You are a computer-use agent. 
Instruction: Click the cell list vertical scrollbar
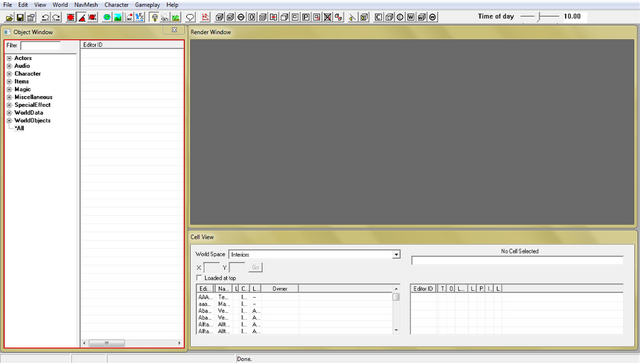click(x=396, y=309)
